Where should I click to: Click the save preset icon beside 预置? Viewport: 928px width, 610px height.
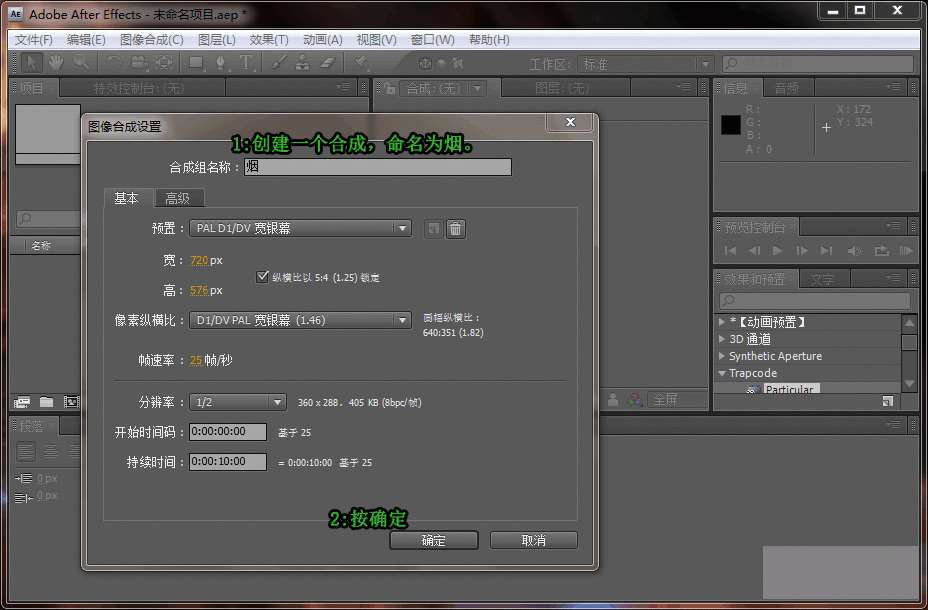[433, 228]
